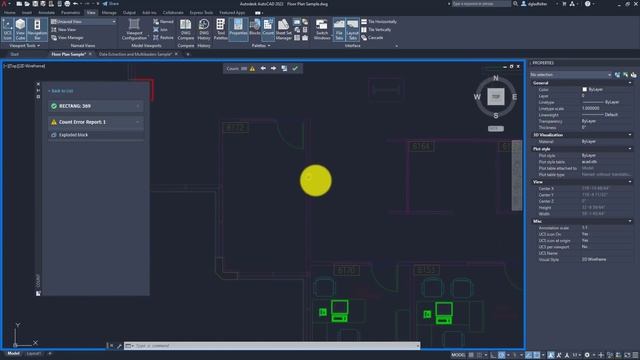Switch to Data Extraction and Multileaders Sample tab
Image resolution: width=640 pixels, height=360 pixels.
point(135,54)
